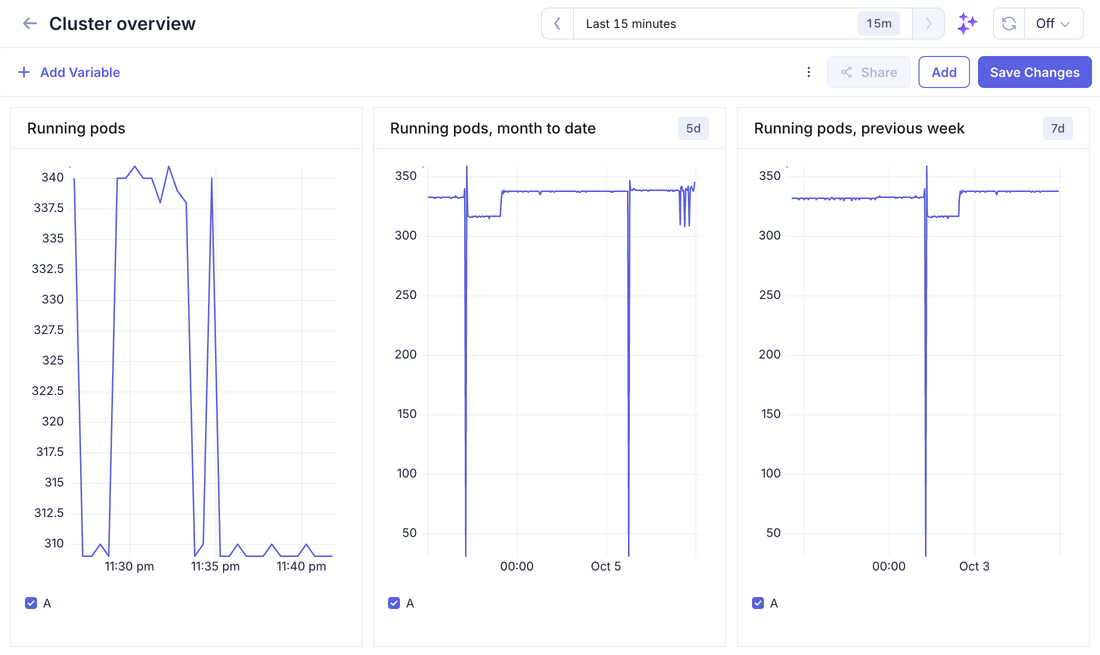Open the auto-refresh Off dropdown
The width and height of the screenshot is (1100, 655).
pos(1053,24)
